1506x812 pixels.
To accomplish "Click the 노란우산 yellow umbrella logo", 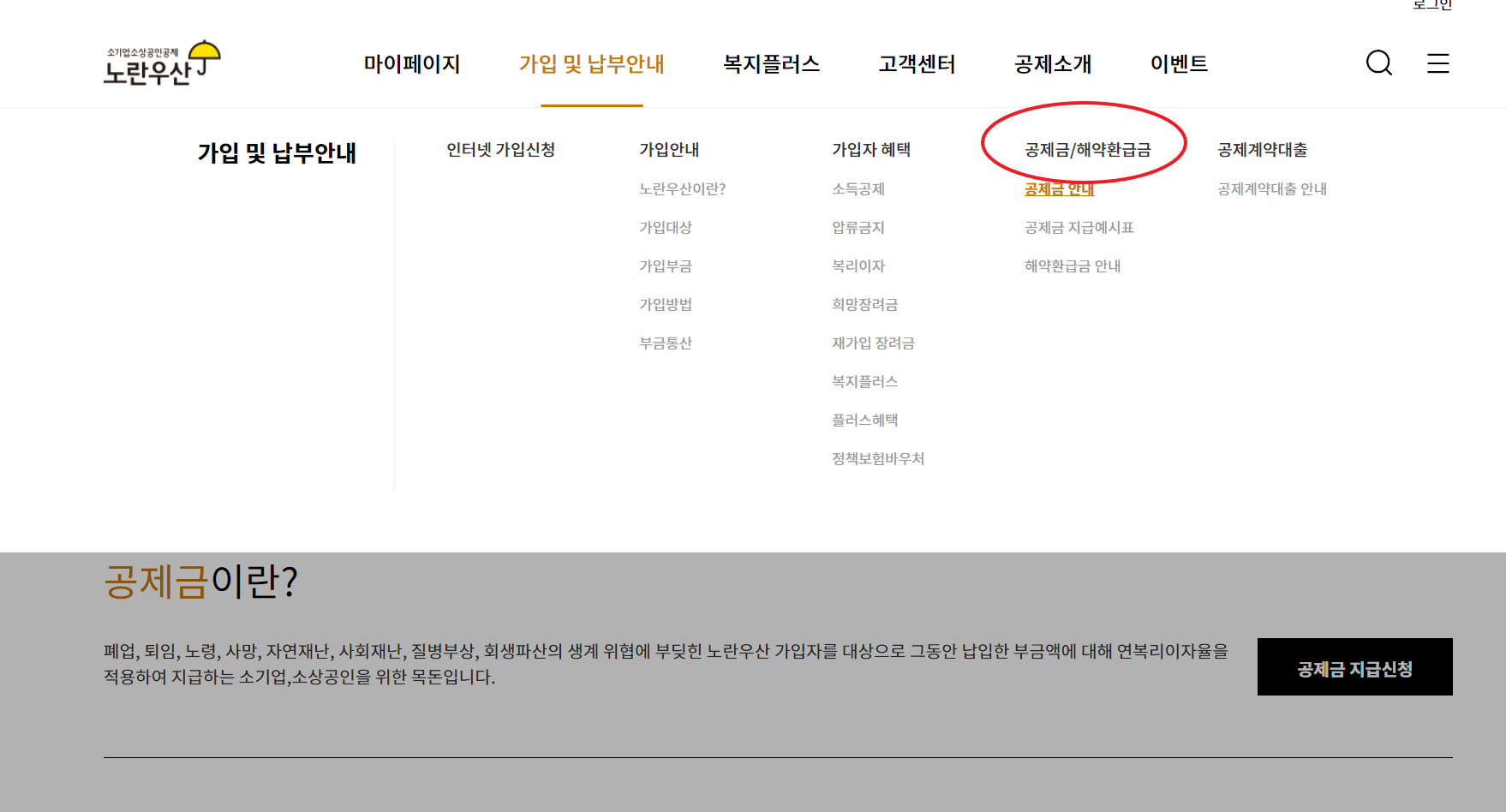I will tap(162, 63).
